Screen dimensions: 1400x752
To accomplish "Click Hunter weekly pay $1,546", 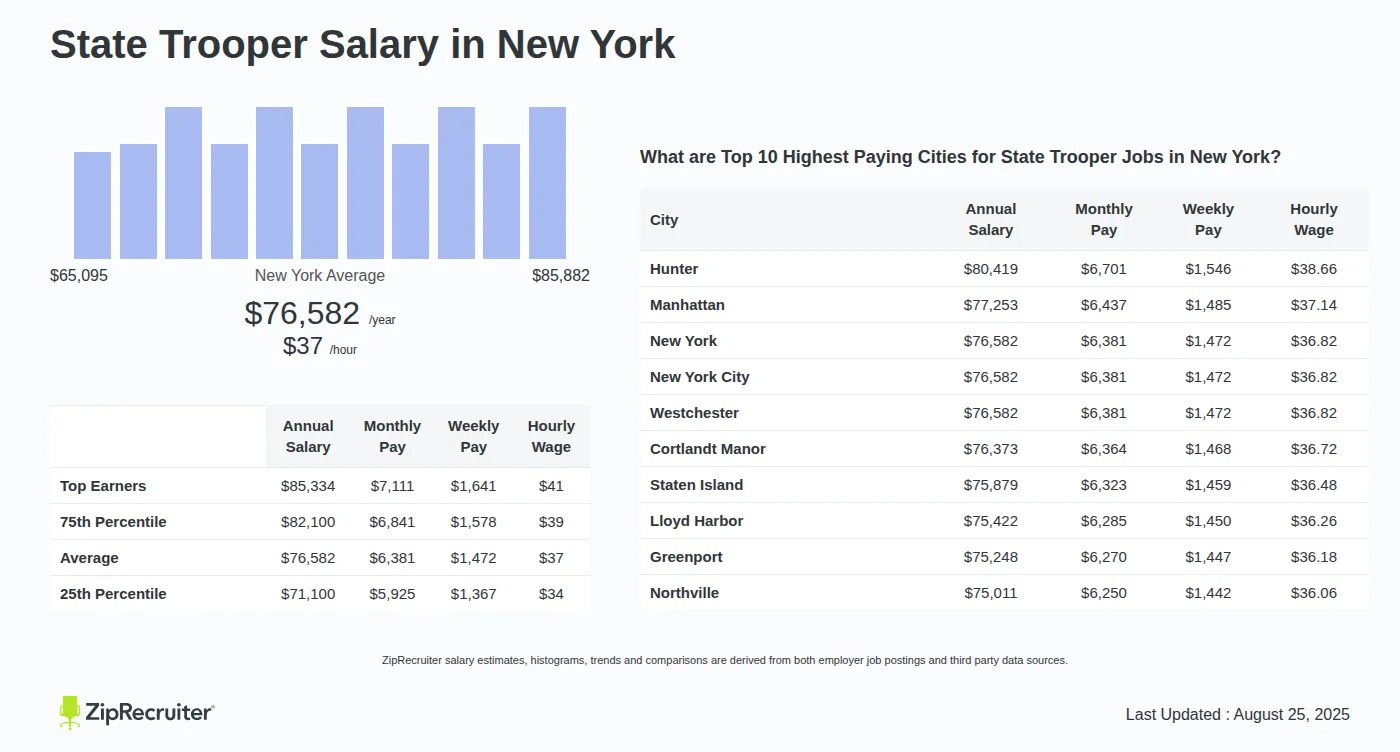I will click(1208, 269).
